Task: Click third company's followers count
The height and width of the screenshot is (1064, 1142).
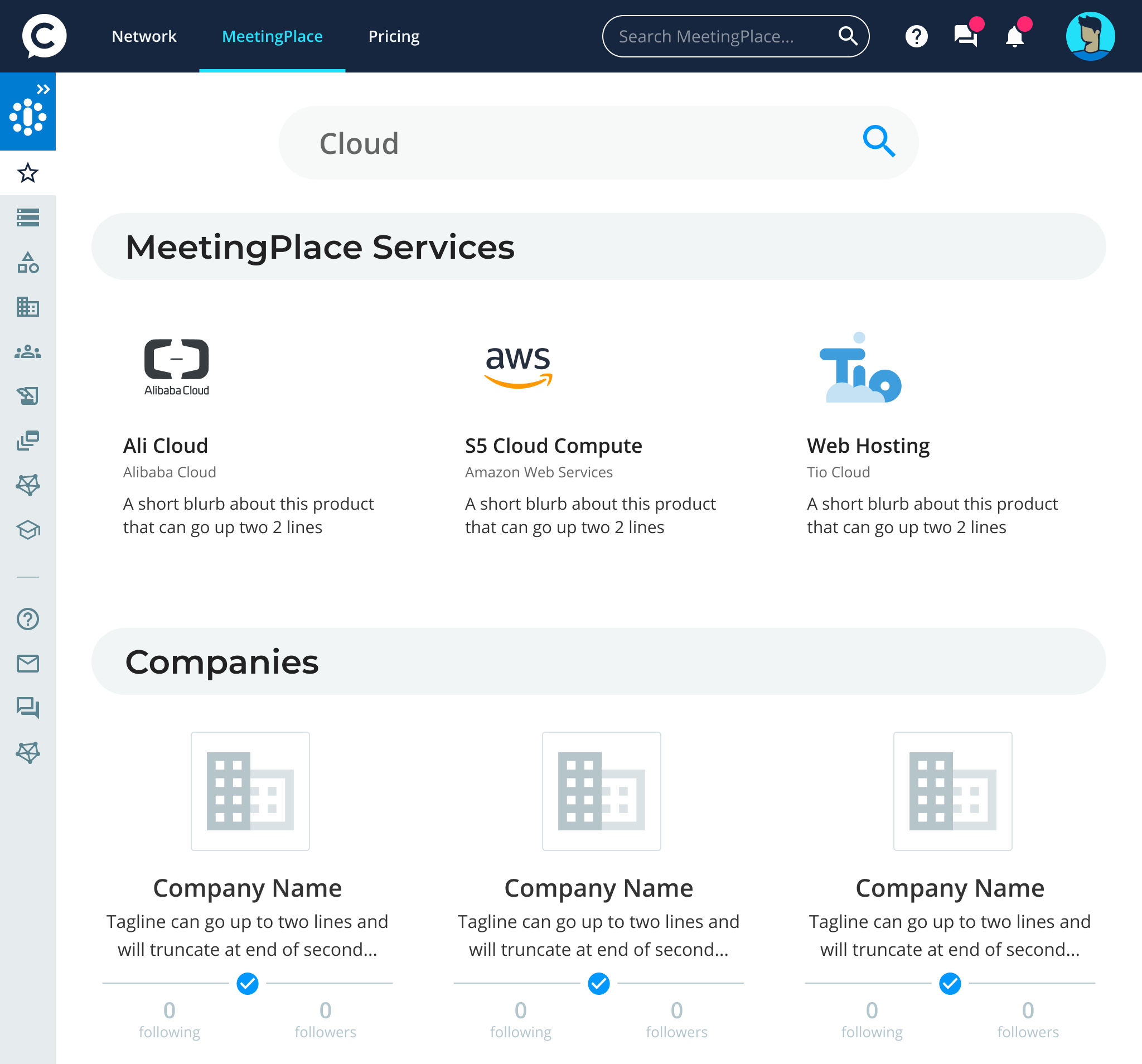Action: point(1028,1020)
